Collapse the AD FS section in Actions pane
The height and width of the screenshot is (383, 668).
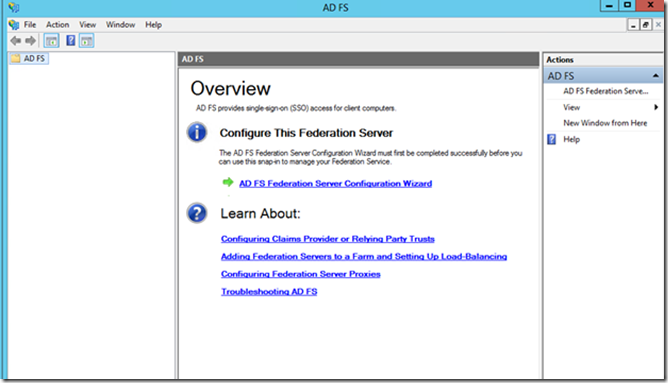click(x=656, y=76)
